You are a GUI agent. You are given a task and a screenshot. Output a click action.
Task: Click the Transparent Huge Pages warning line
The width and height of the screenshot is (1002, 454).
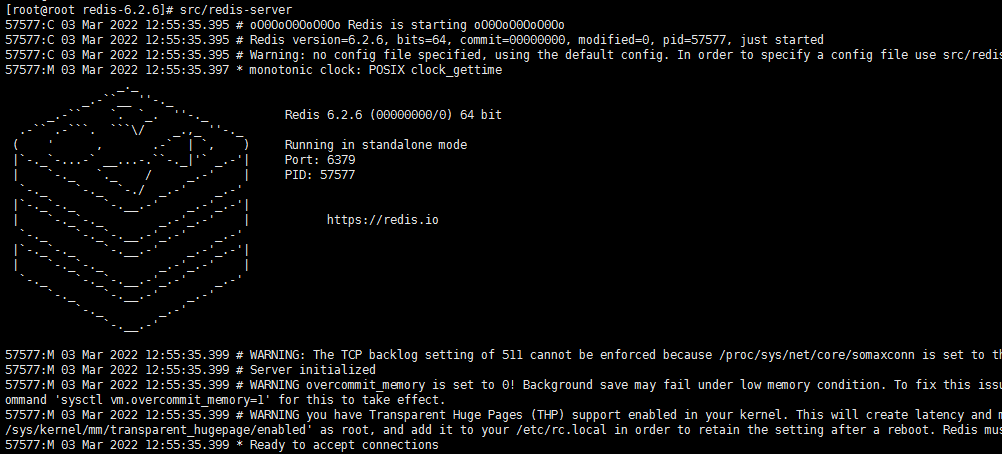coord(503,415)
